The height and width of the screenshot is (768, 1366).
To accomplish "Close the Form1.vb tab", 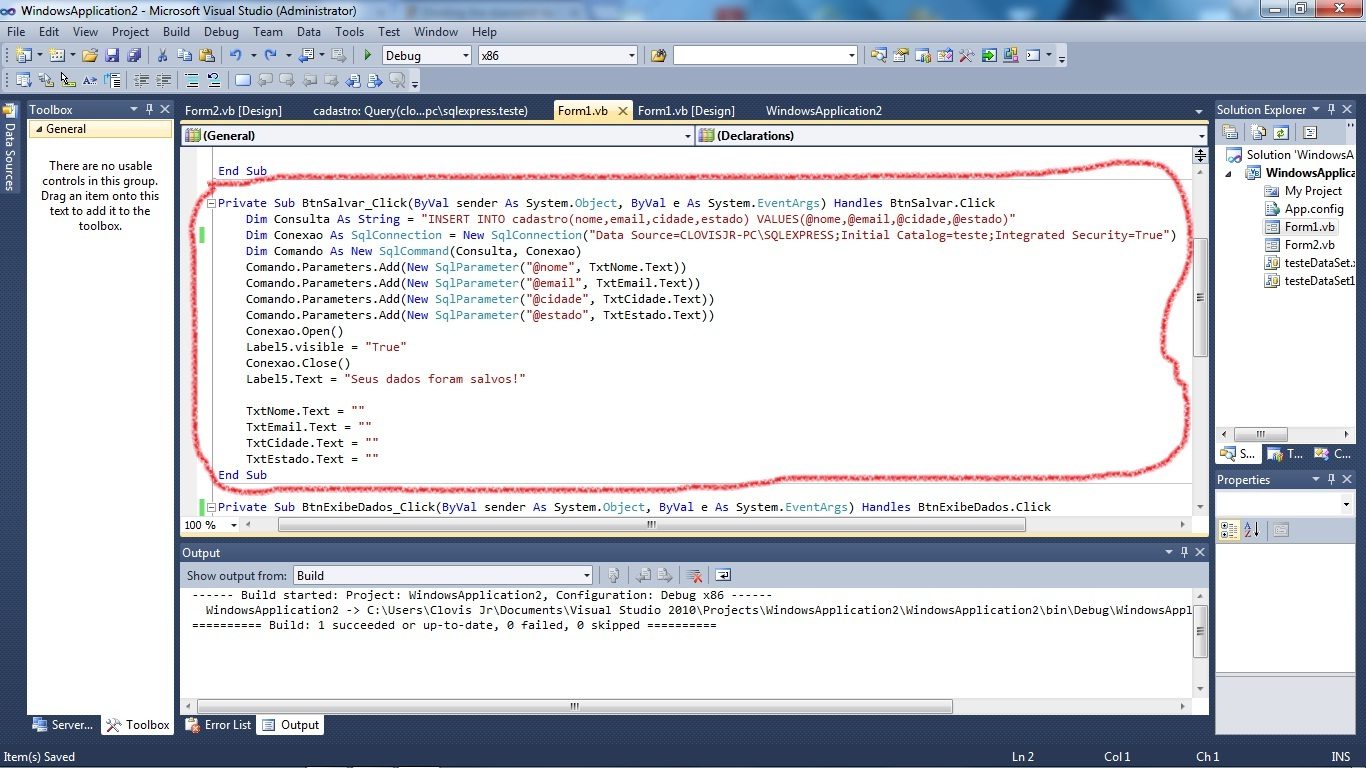I will point(622,111).
